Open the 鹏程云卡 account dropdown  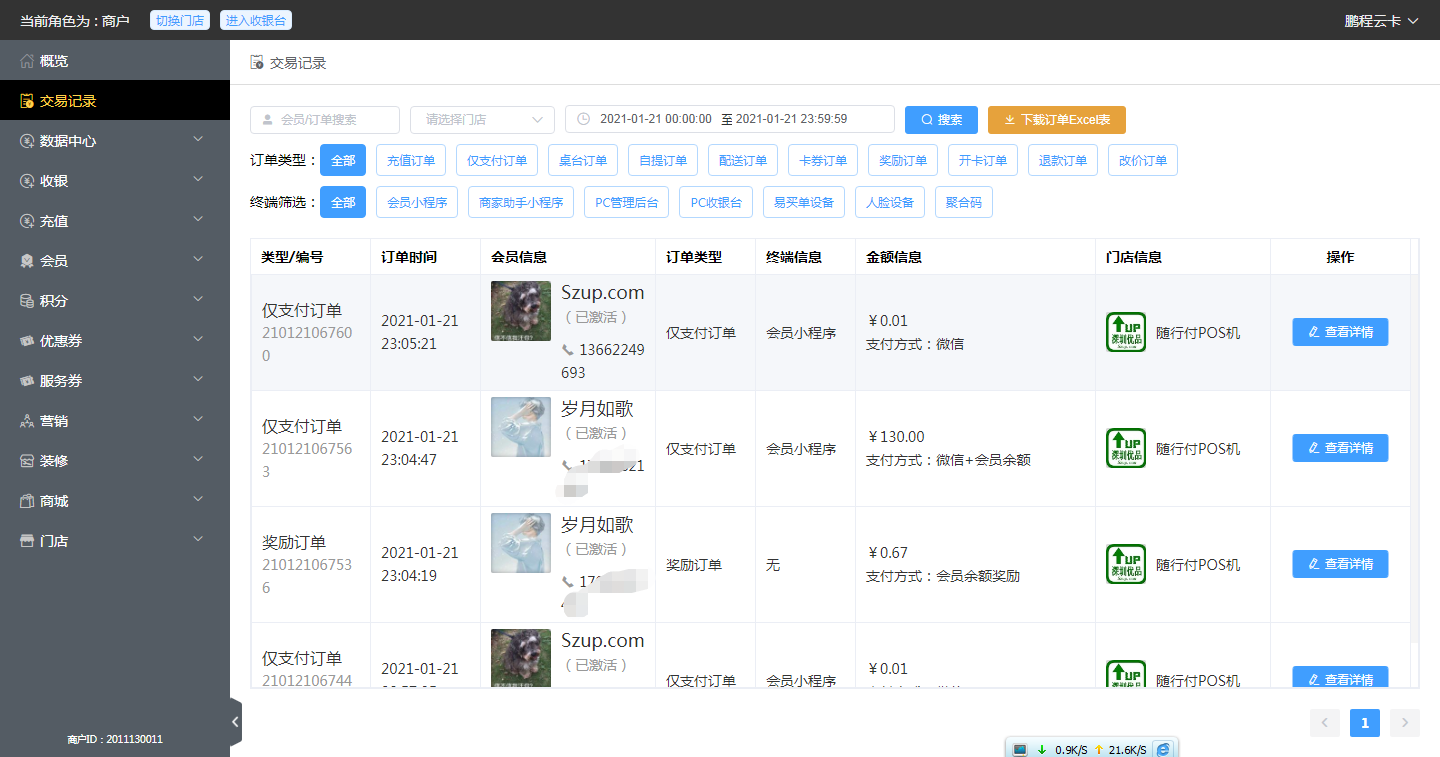pos(1382,21)
